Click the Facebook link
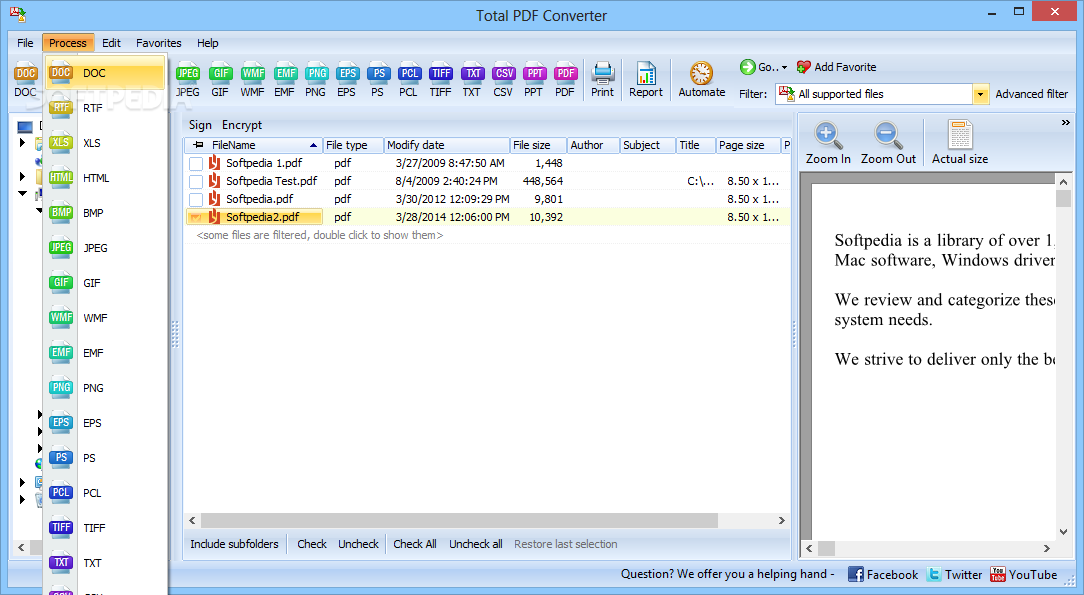Image resolution: width=1084 pixels, height=595 pixels. [x=883, y=574]
